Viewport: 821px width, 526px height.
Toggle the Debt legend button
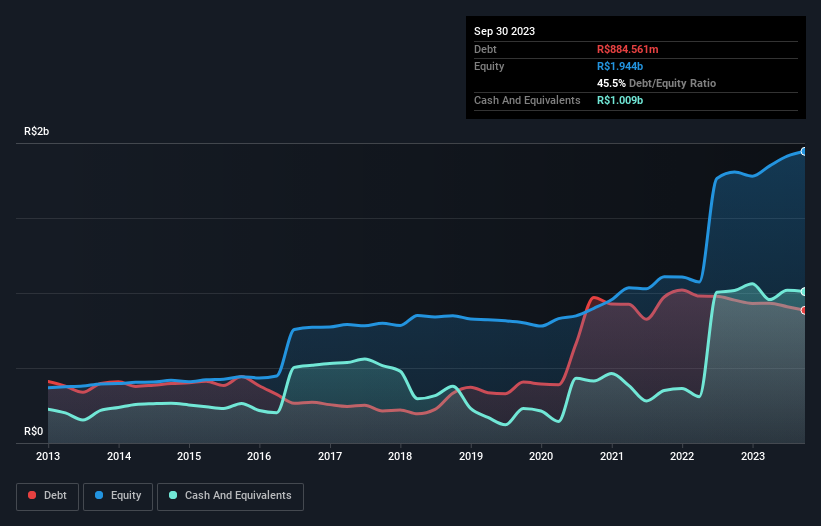click(47, 496)
